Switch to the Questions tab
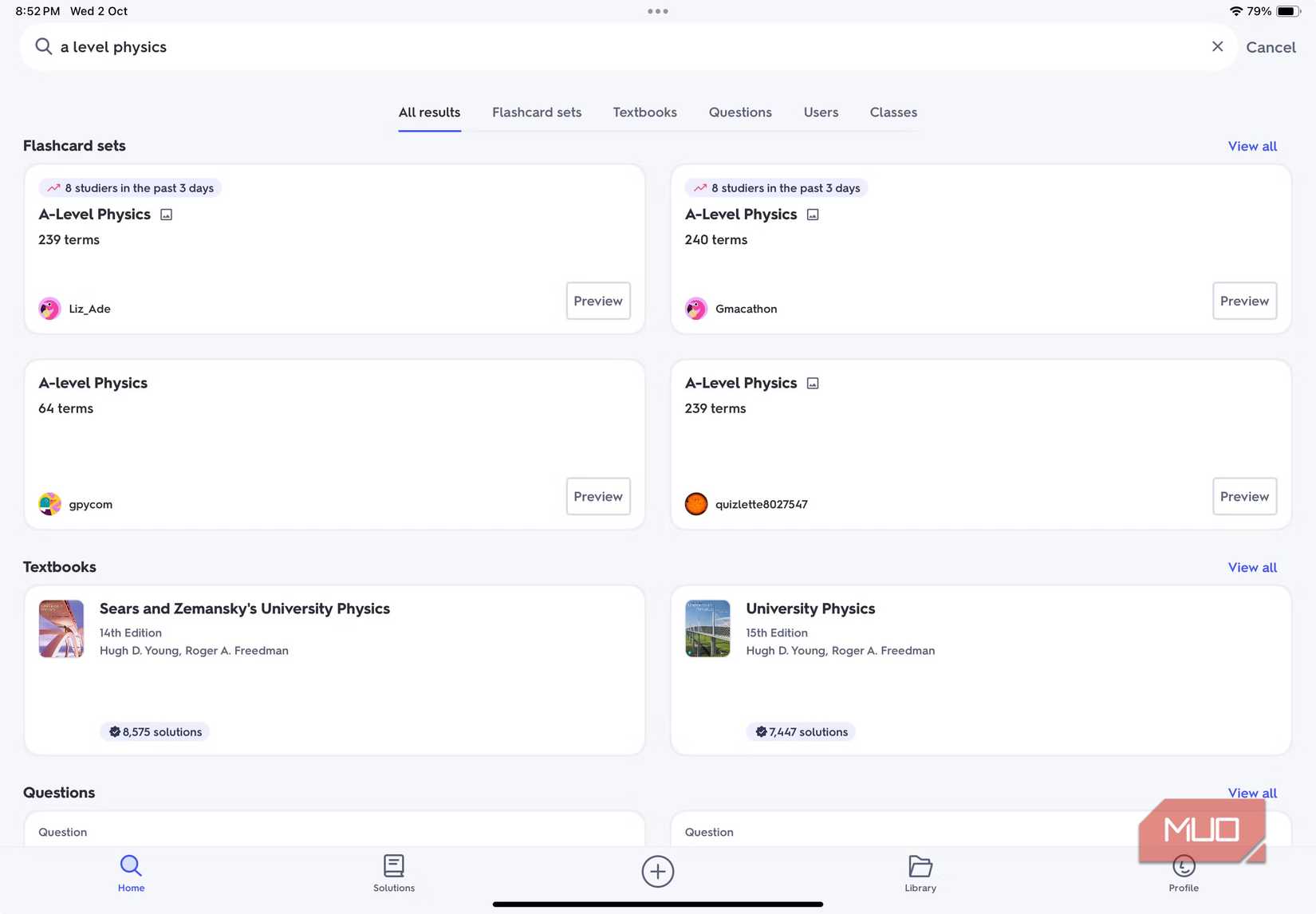Viewport: 1316px width, 914px height. [x=740, y=112]
